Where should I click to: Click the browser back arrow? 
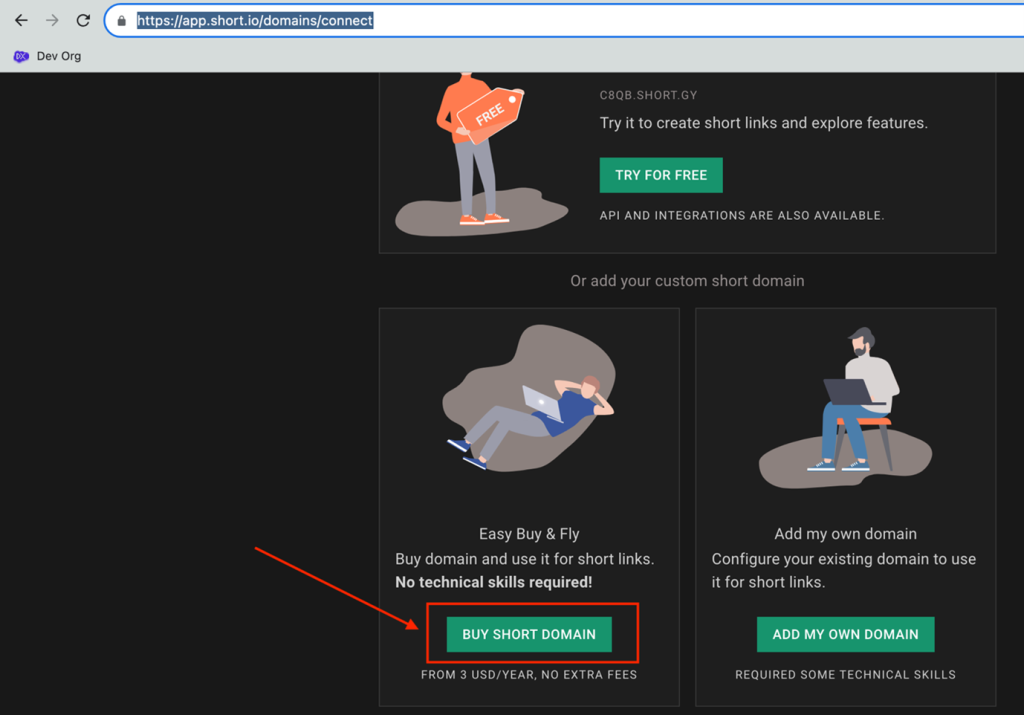[21, 20]
